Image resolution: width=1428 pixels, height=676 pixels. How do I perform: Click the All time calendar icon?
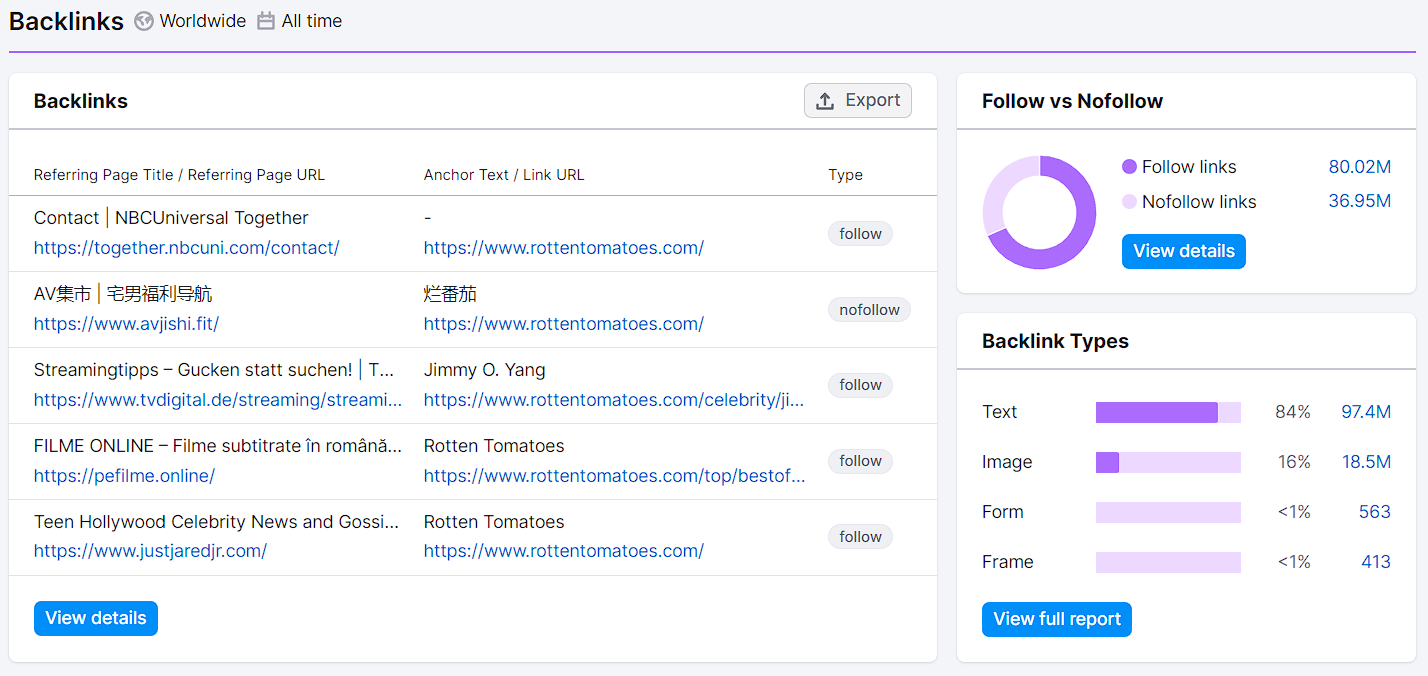(266, 21)
